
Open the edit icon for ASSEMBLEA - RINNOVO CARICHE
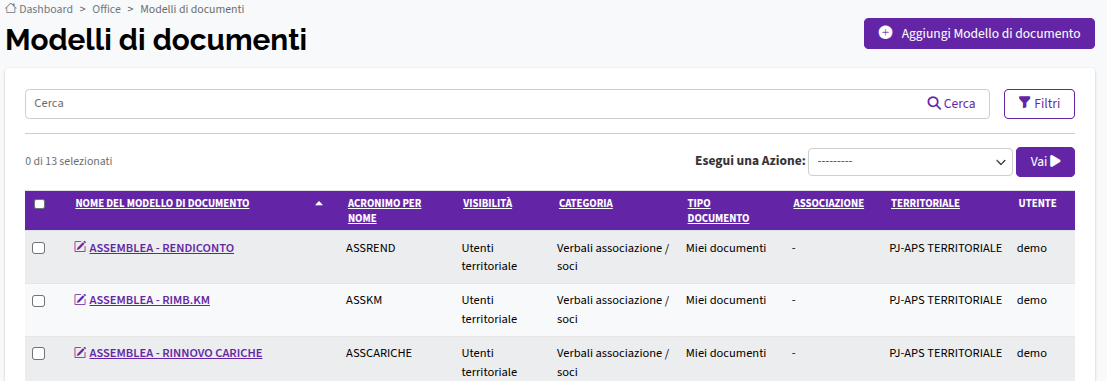(x=80, y=352)
